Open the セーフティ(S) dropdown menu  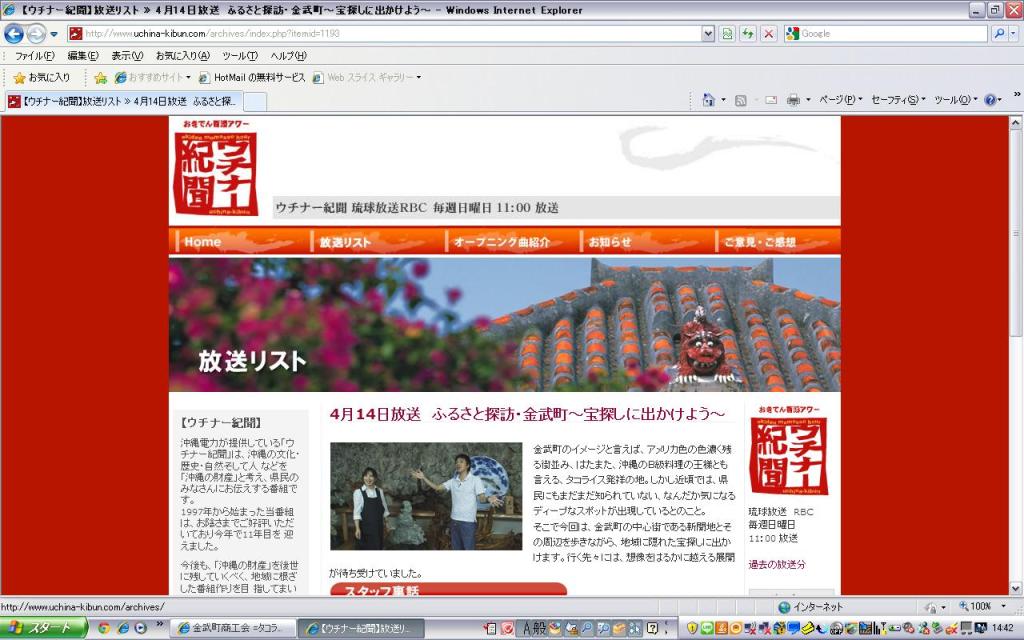coord(897,100)
